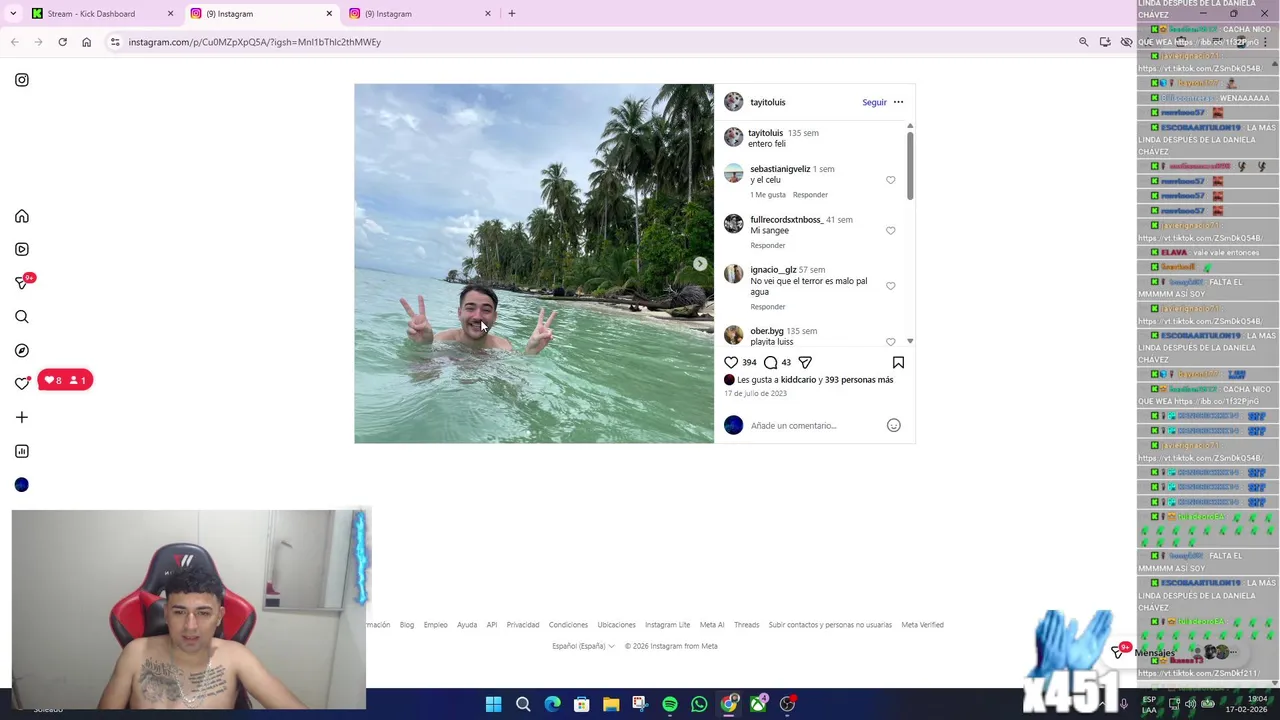The width and height of the screenshot is (1280, 720).
Task: Go to Instagram Home in sidebar
Action: coord(22,216)
